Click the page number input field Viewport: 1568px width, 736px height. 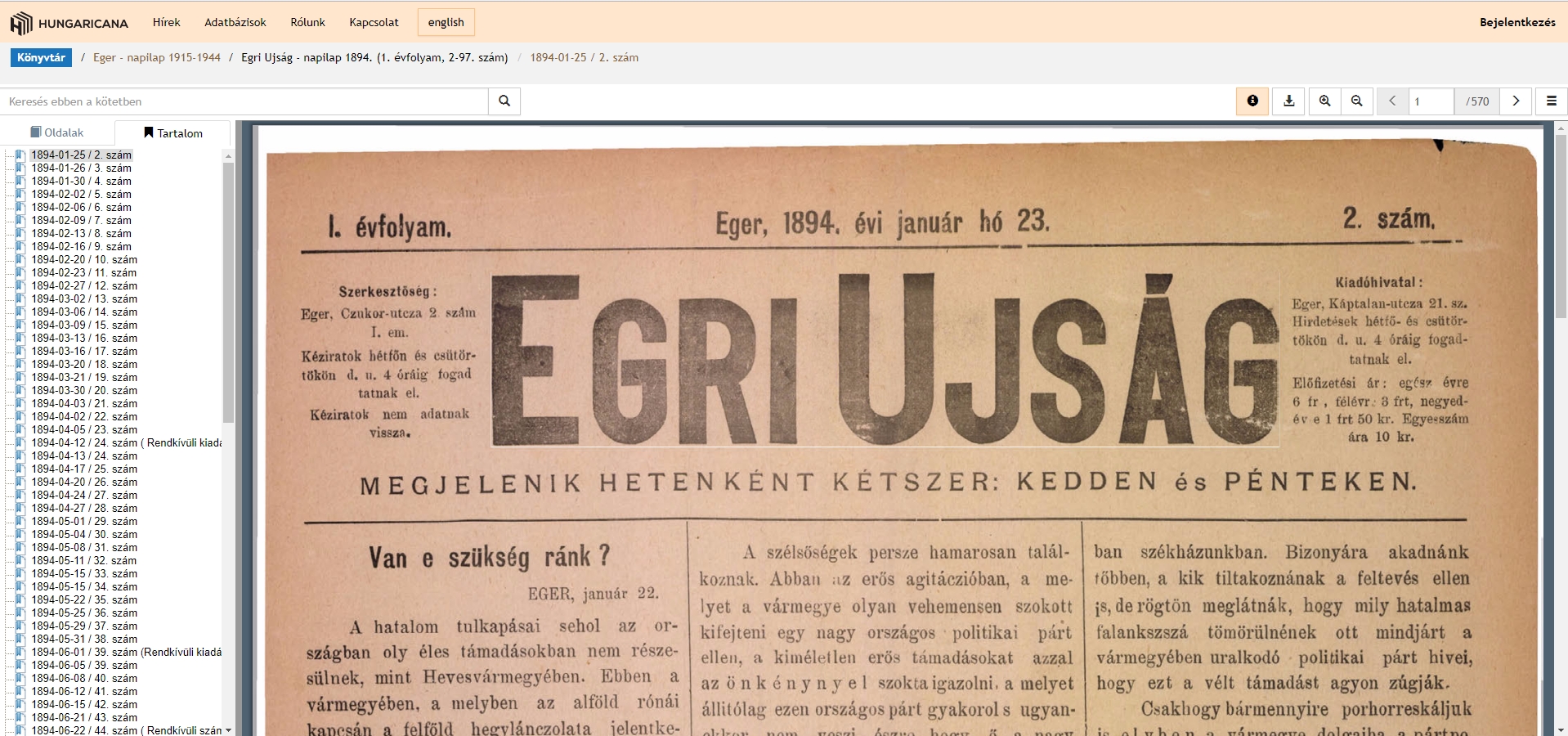click(1431, 101)
